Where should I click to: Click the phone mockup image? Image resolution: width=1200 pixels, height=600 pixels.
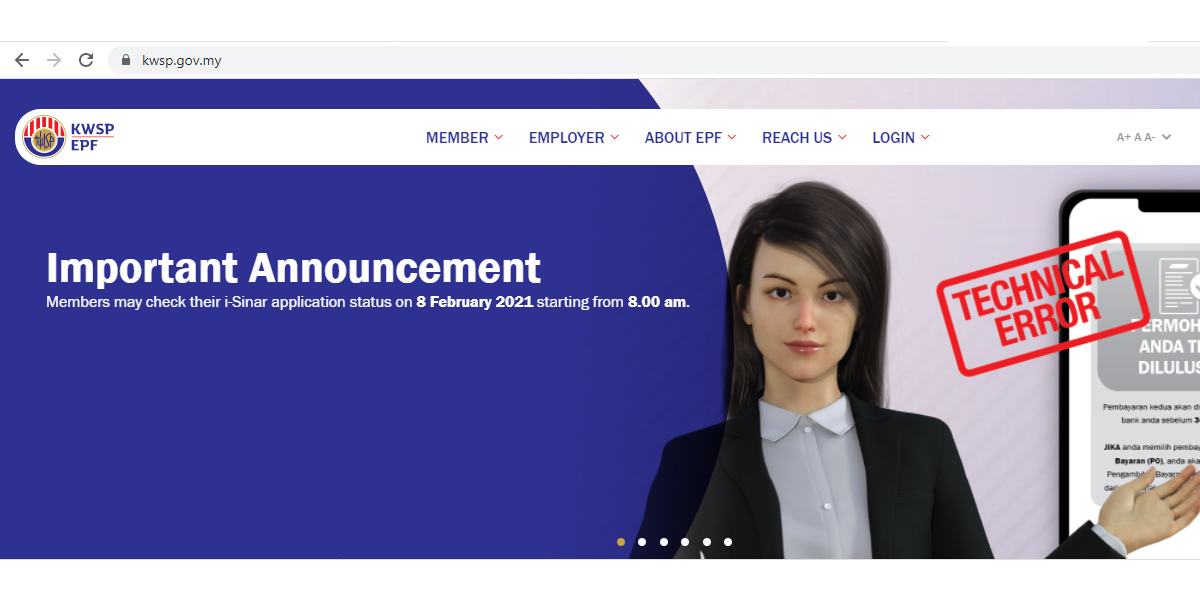pyautogui.click(x=1130, y=370)
